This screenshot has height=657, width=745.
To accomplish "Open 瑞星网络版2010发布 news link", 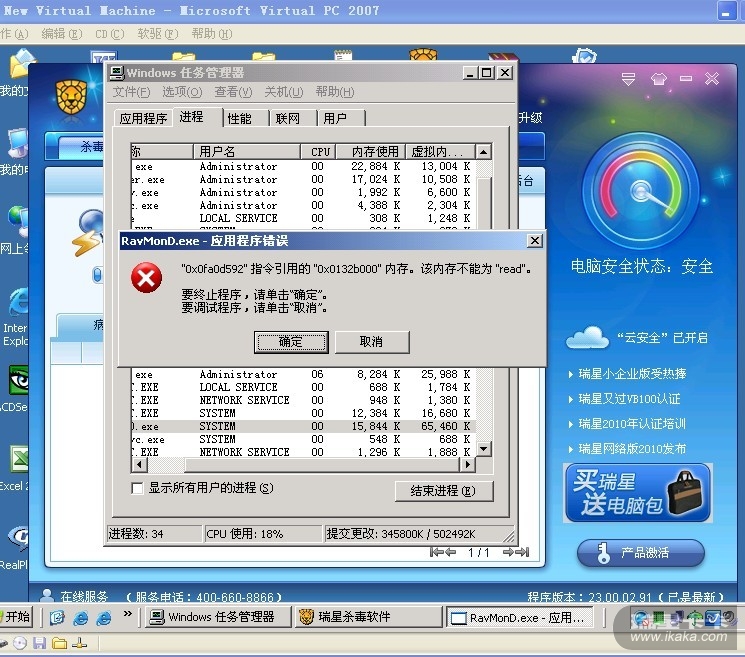I will point(632,448).
